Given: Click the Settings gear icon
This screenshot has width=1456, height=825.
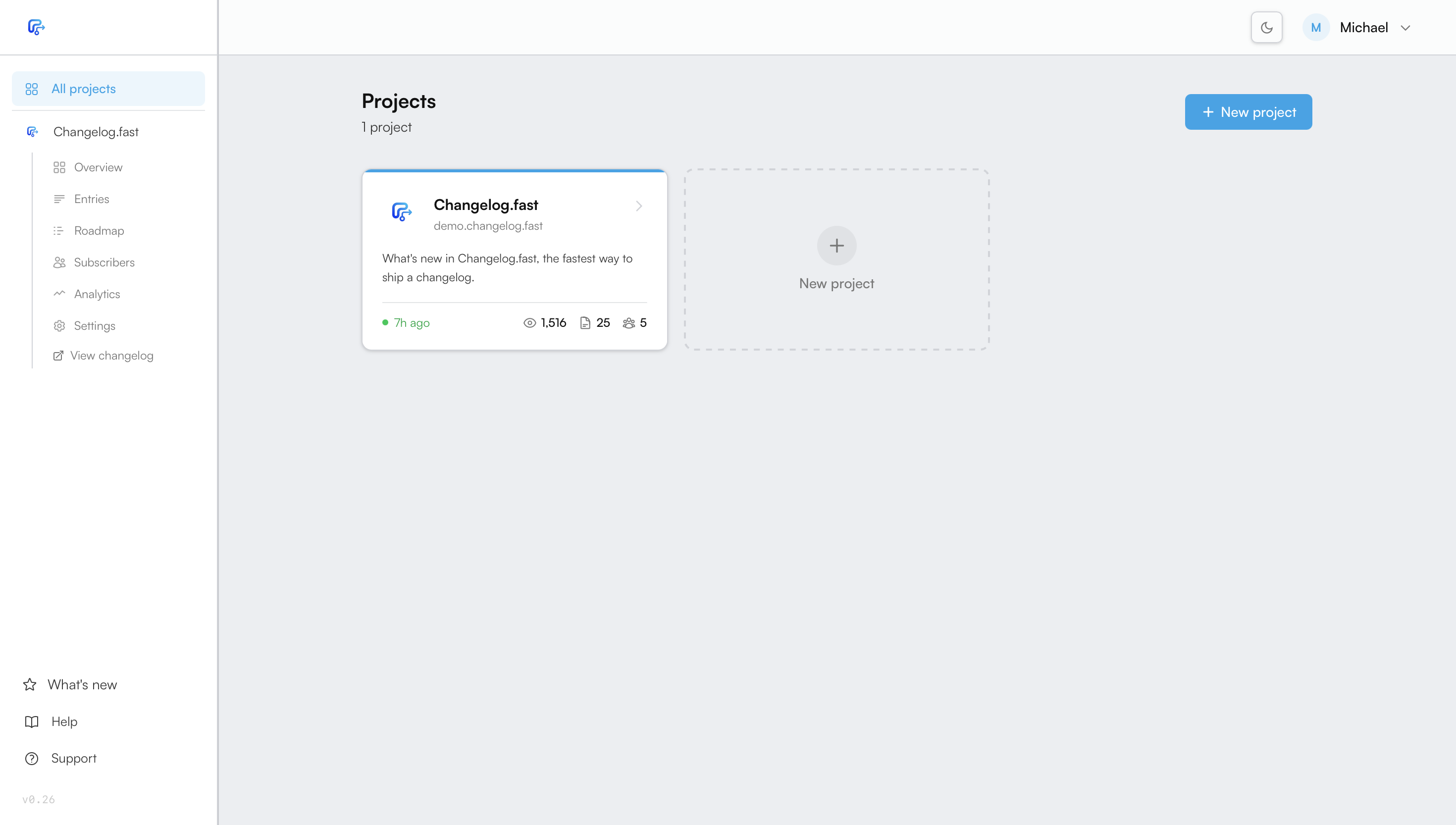Looking at the screenshot, I should (59, 326).
